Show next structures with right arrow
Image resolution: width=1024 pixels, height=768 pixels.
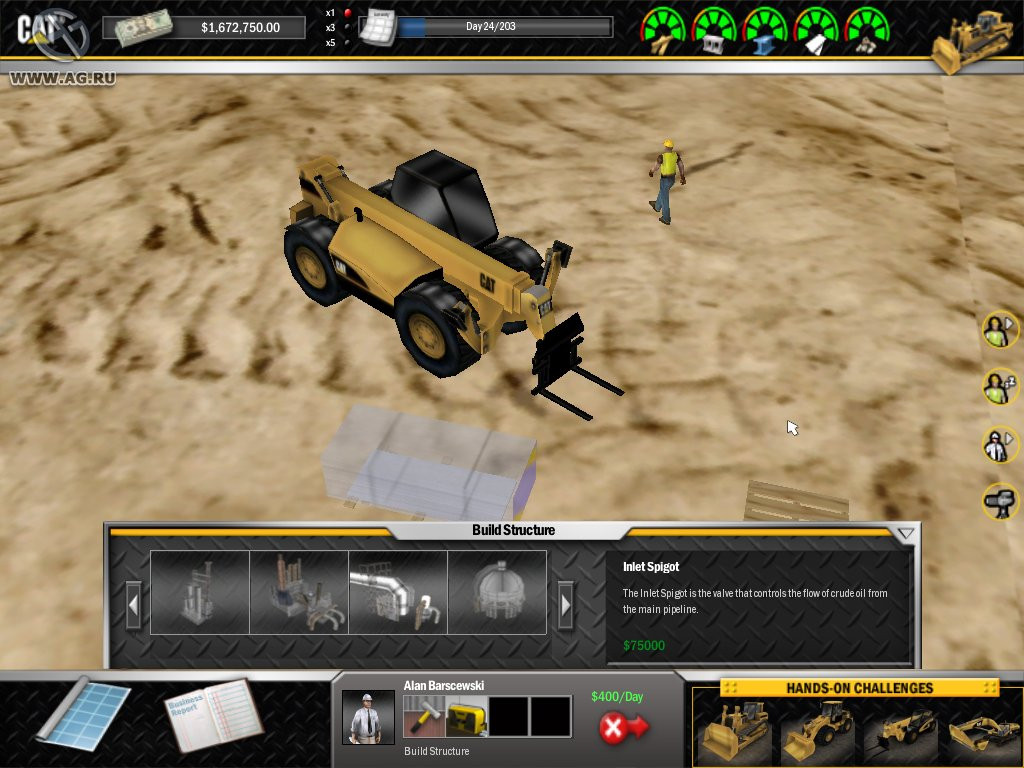[566, 605]
